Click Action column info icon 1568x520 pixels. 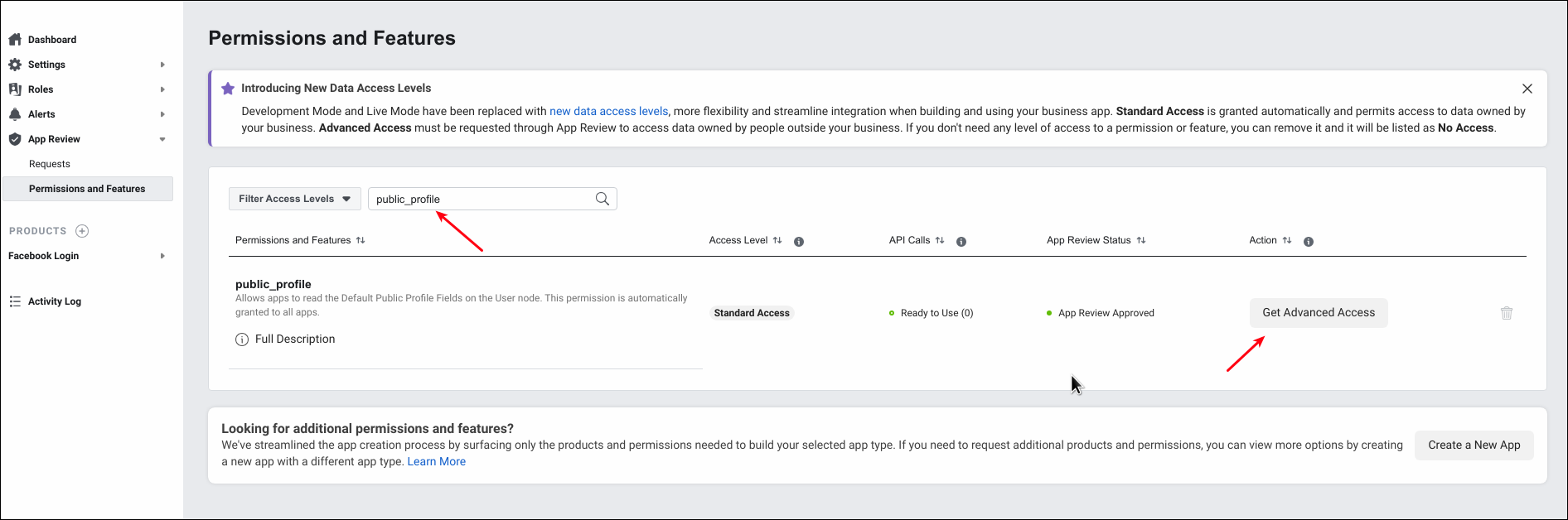tap(1309, 242)
